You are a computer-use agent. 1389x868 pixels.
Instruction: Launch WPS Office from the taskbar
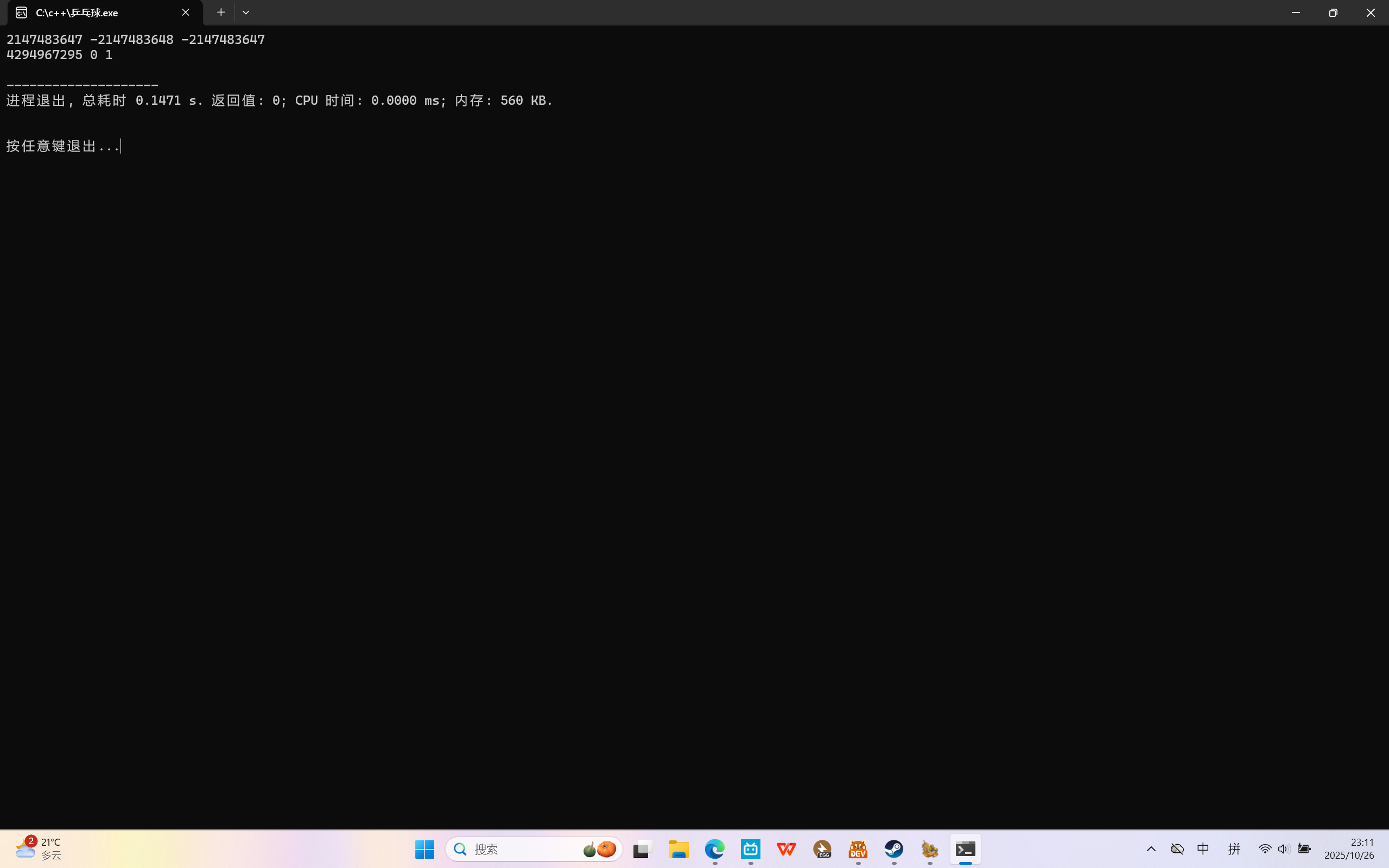click(787, 849)
